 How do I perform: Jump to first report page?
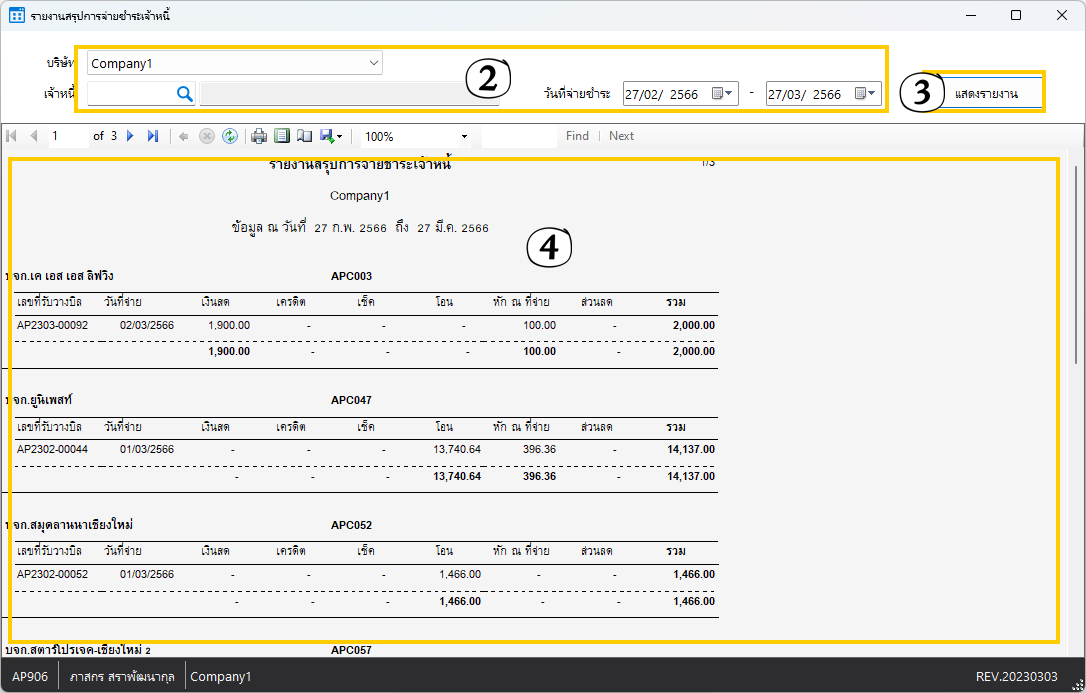pyautogui.click(x=12, y=136)
